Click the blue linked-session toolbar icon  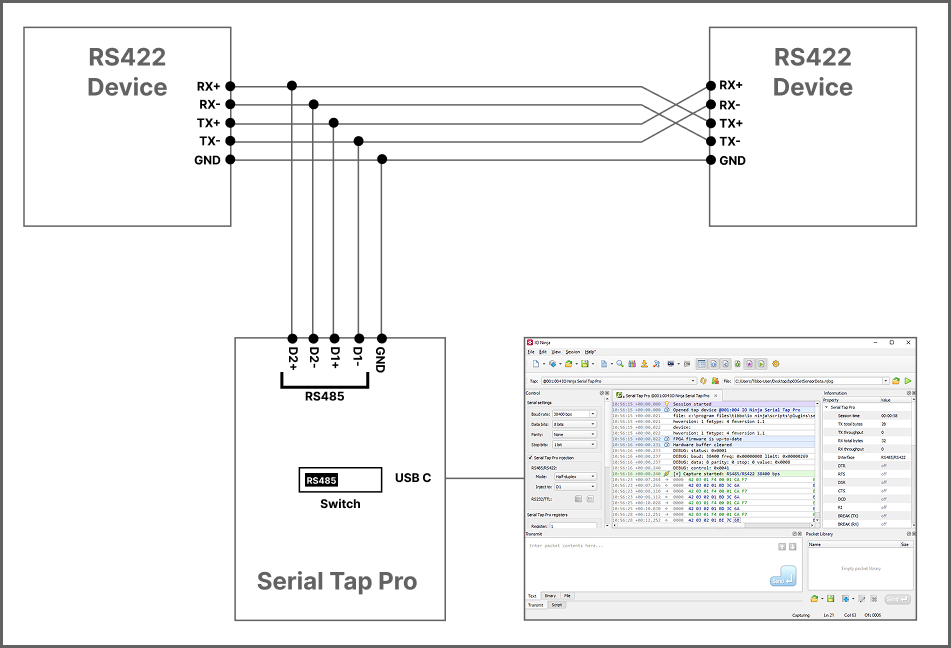click(x=553, y=363)
